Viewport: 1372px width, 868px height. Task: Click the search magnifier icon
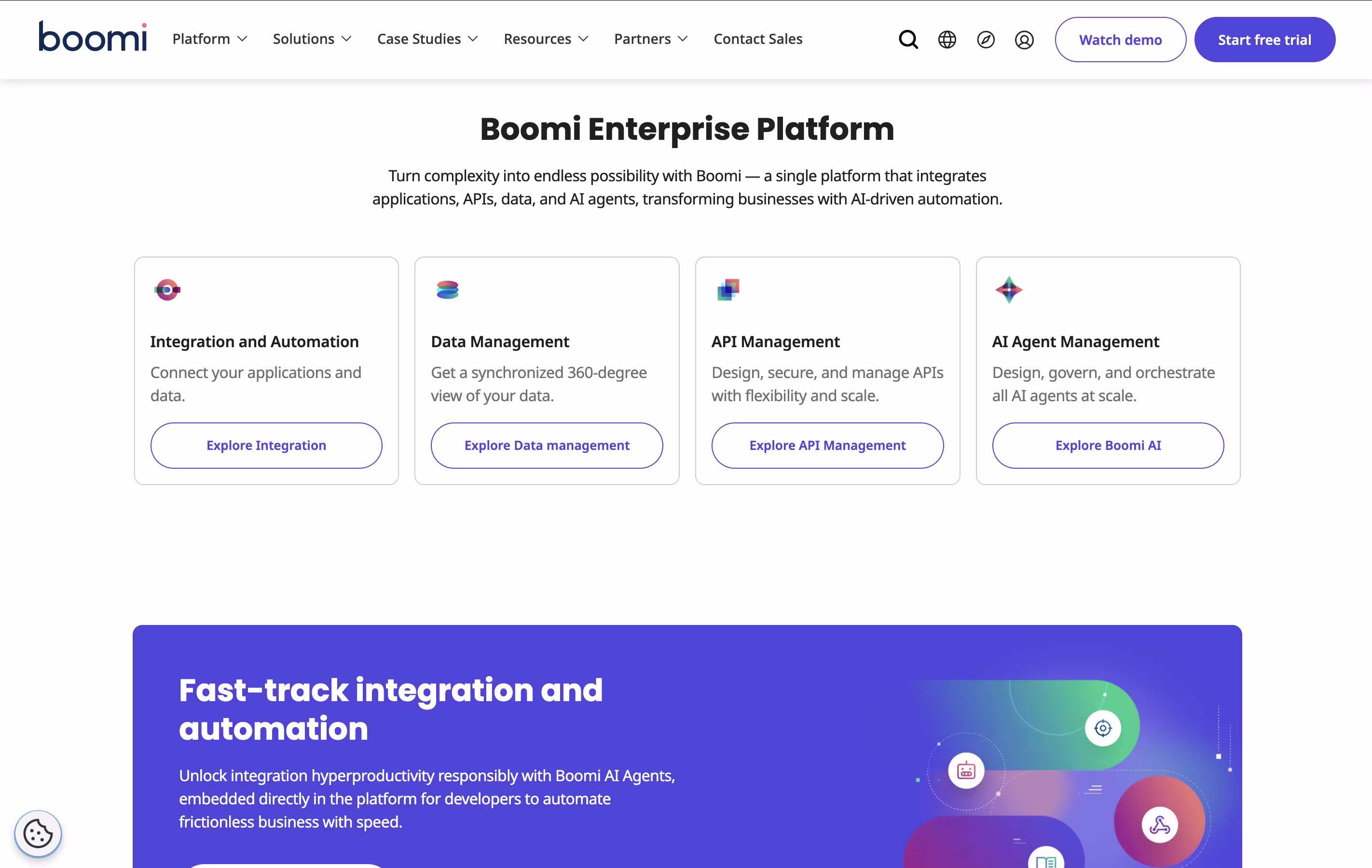908,39
